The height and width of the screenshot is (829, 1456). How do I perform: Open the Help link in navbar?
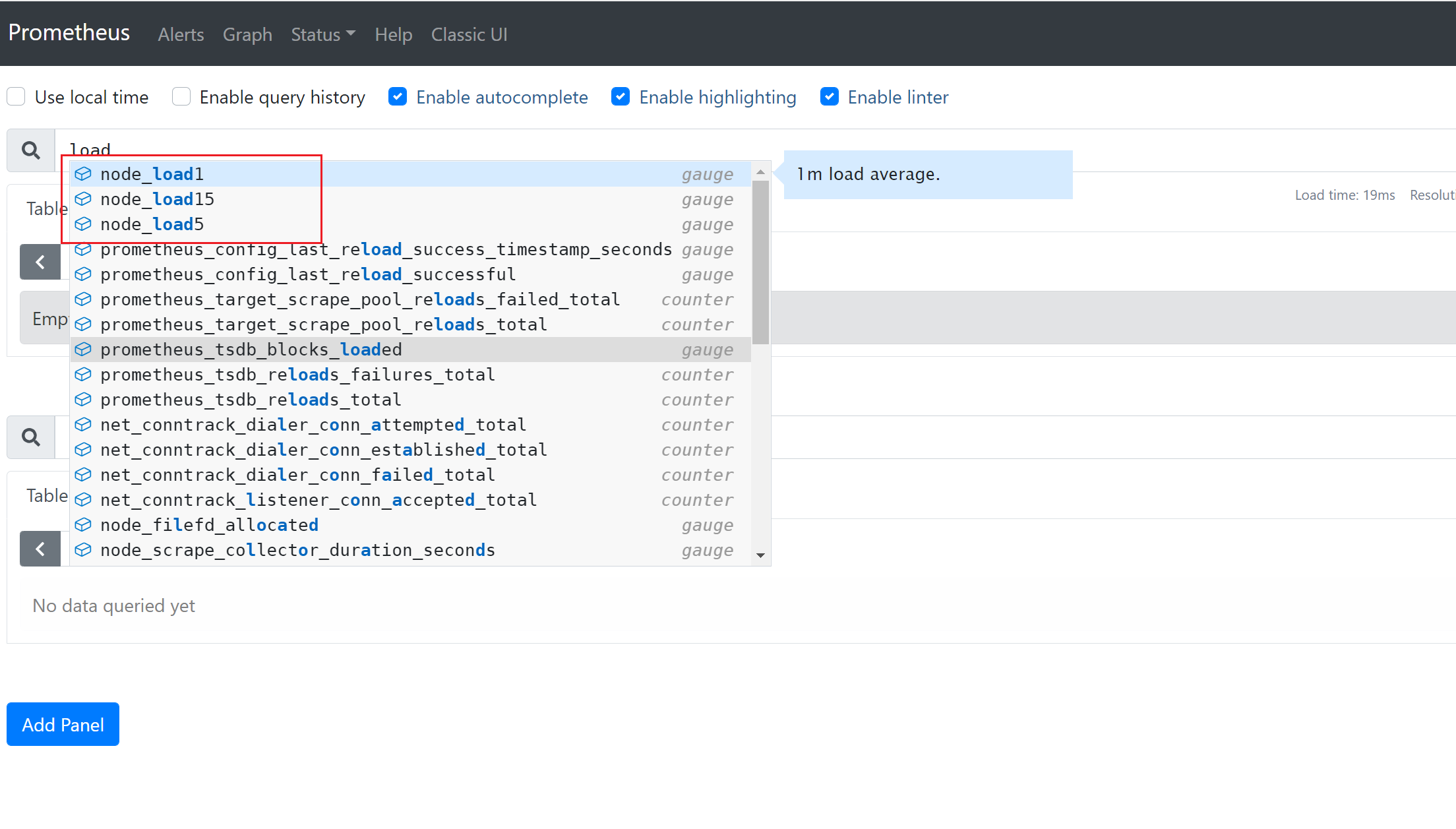coord(394,34)
